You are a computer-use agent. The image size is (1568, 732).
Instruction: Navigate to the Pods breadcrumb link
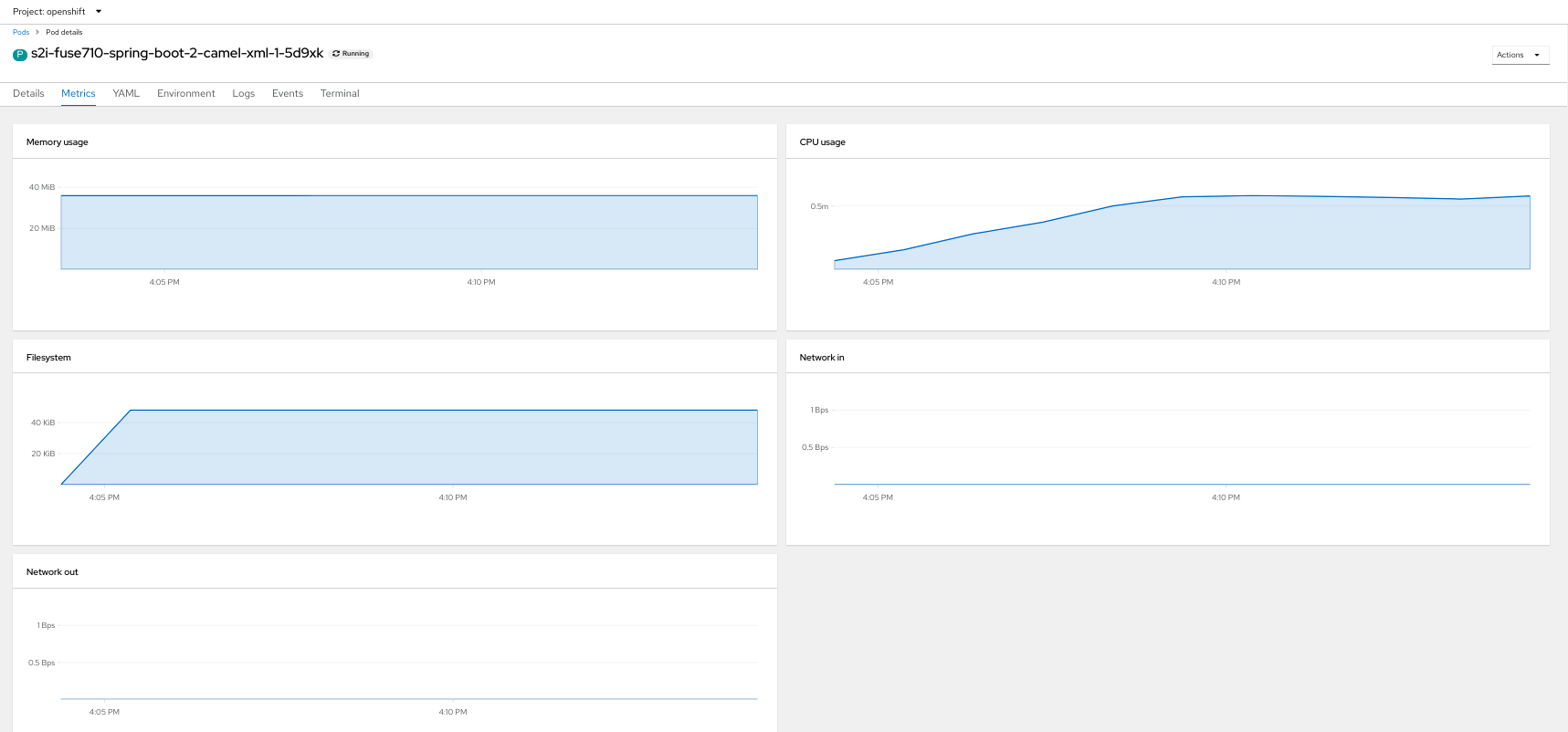coord(21,32)
